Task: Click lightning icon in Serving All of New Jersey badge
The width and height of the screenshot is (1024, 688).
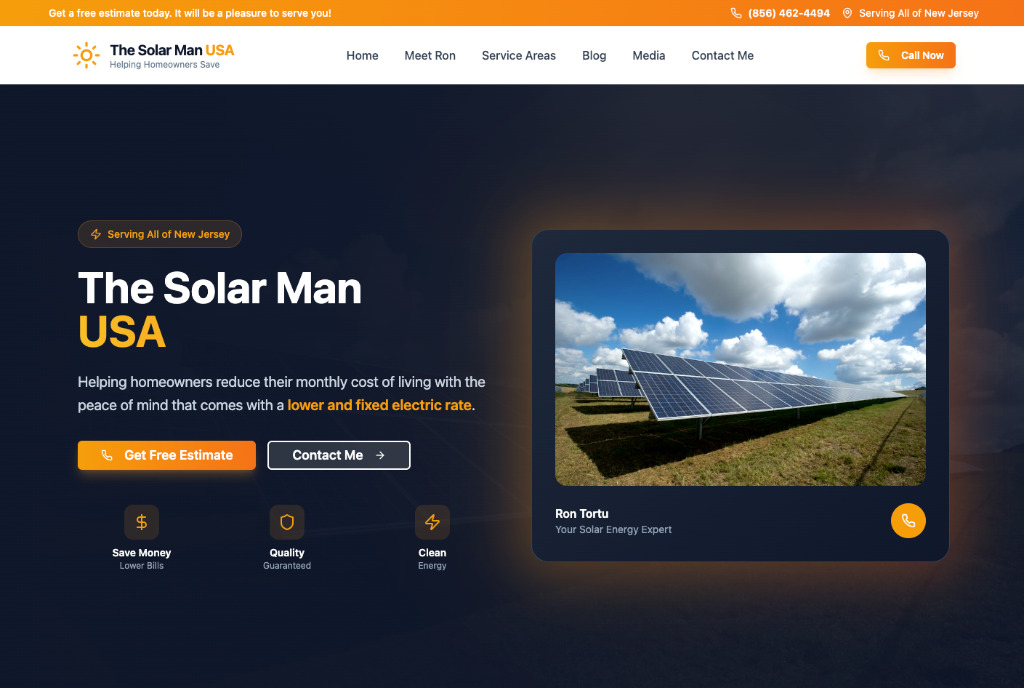Action: click(x=96, y=234)
